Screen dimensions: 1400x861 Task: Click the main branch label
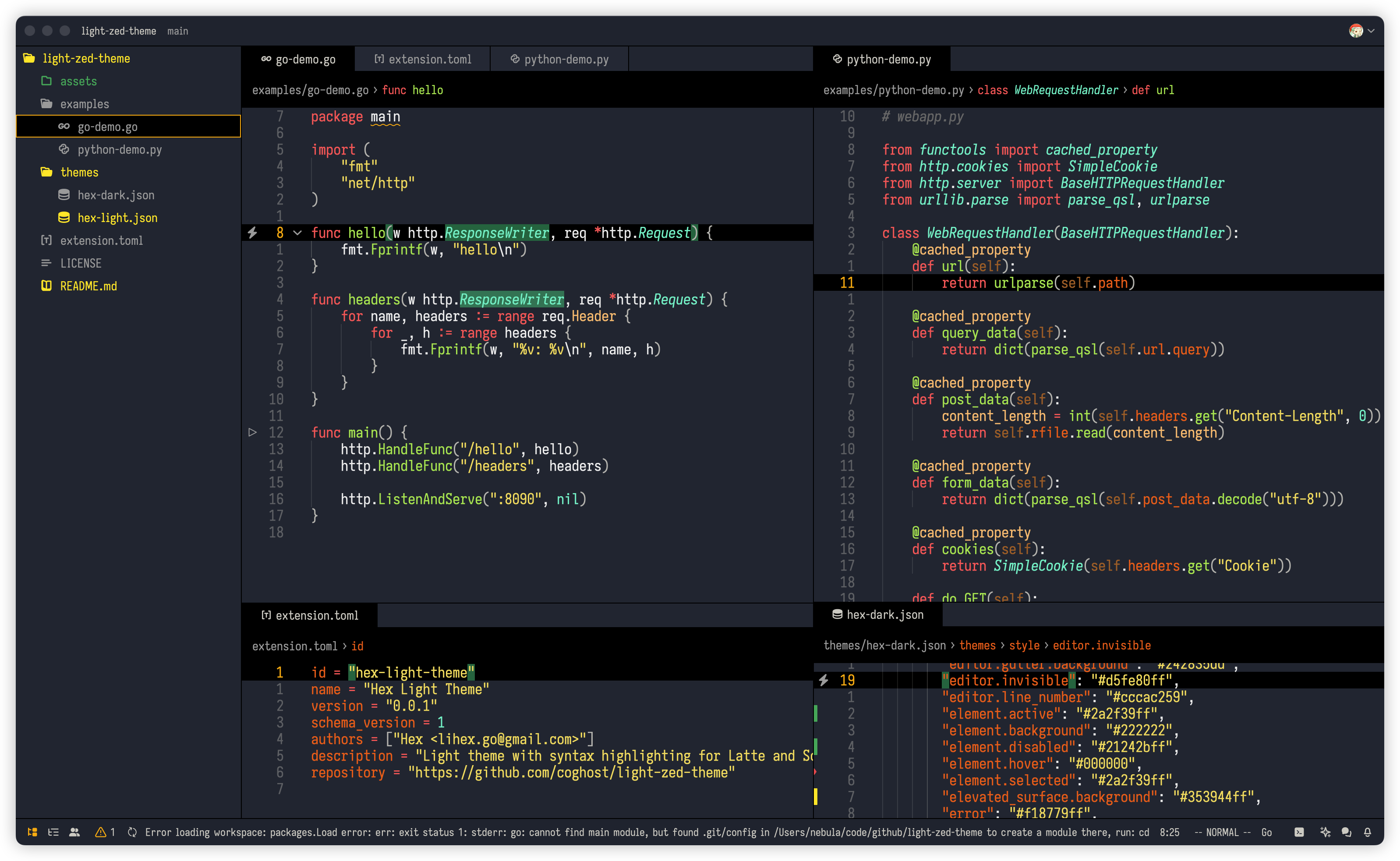pos(178,31)
